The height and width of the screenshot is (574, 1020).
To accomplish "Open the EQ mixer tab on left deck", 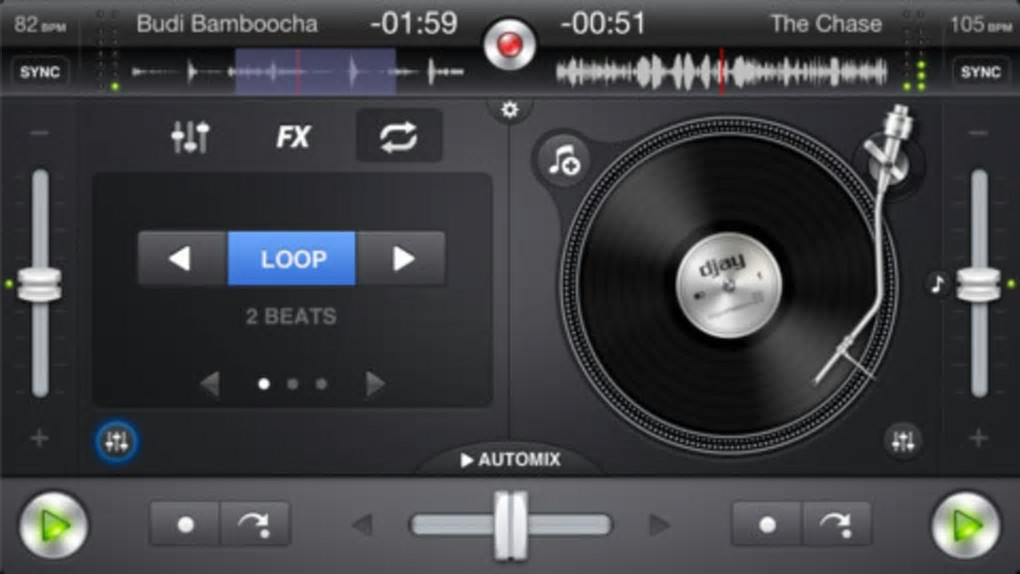I will [190, 137].
